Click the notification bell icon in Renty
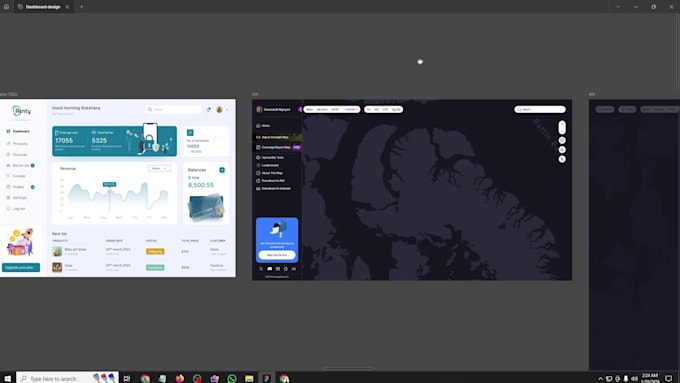 point(209,109)
